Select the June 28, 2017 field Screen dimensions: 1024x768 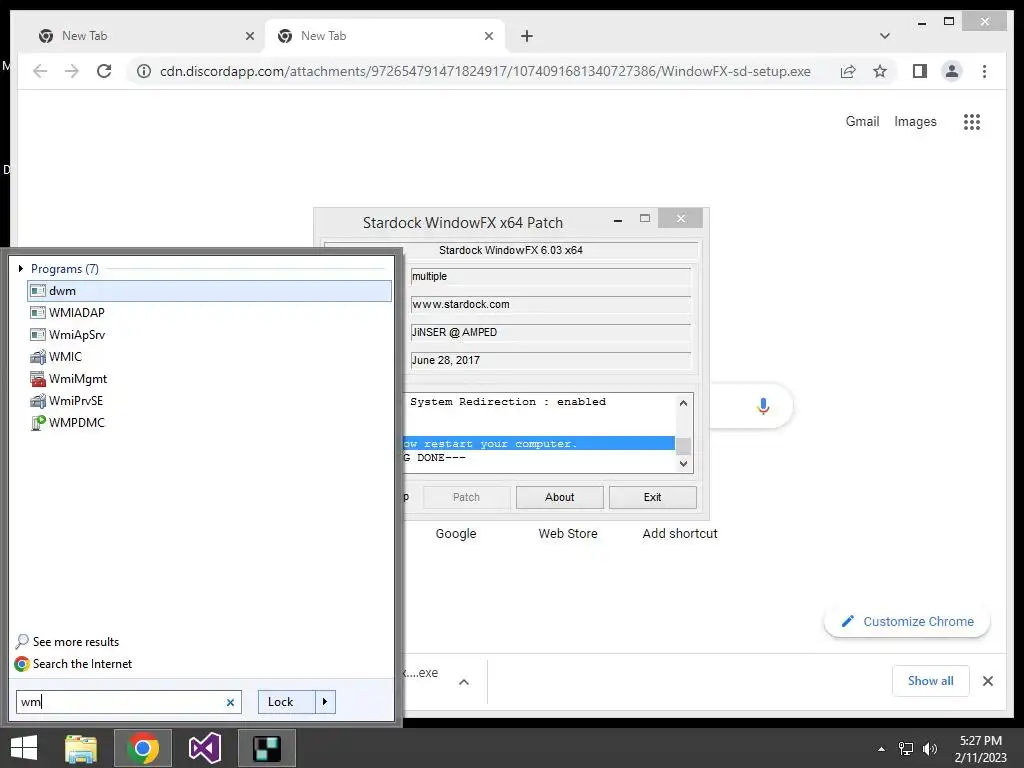click(x=550, y=361)
